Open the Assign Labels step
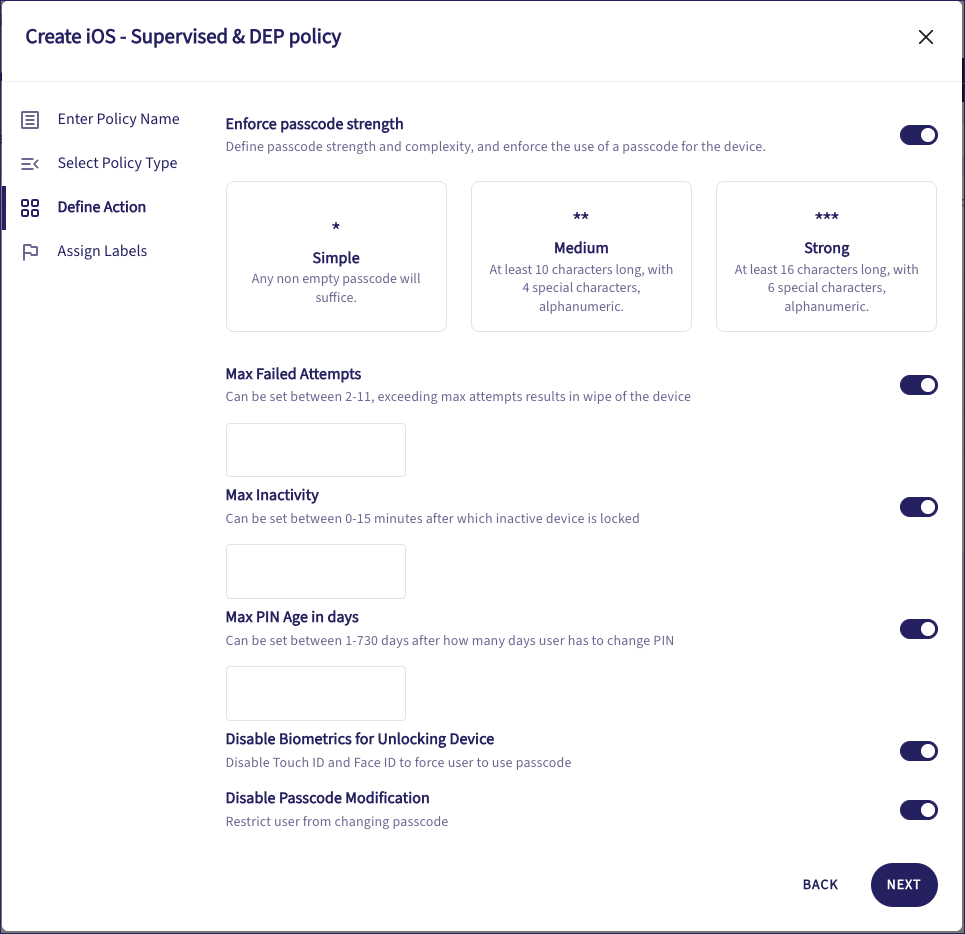 [x=102, y=251]
